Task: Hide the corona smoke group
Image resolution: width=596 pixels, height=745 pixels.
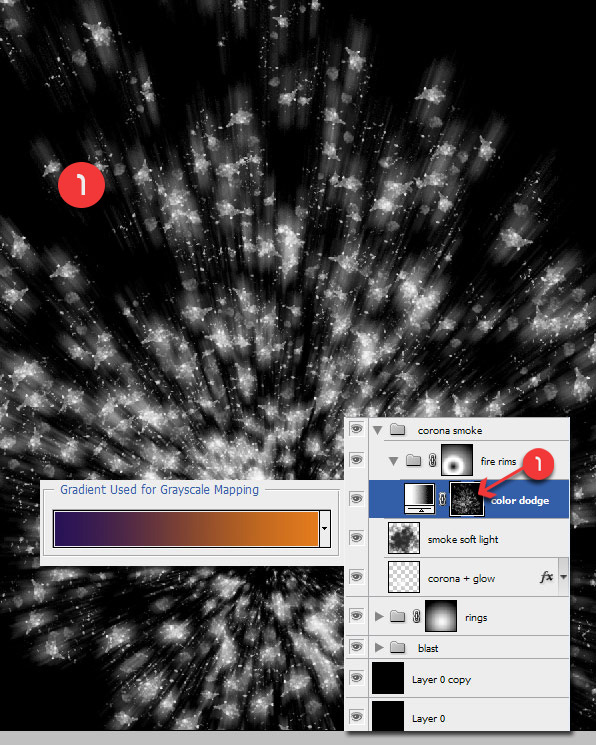Action: tap(356, 429)
